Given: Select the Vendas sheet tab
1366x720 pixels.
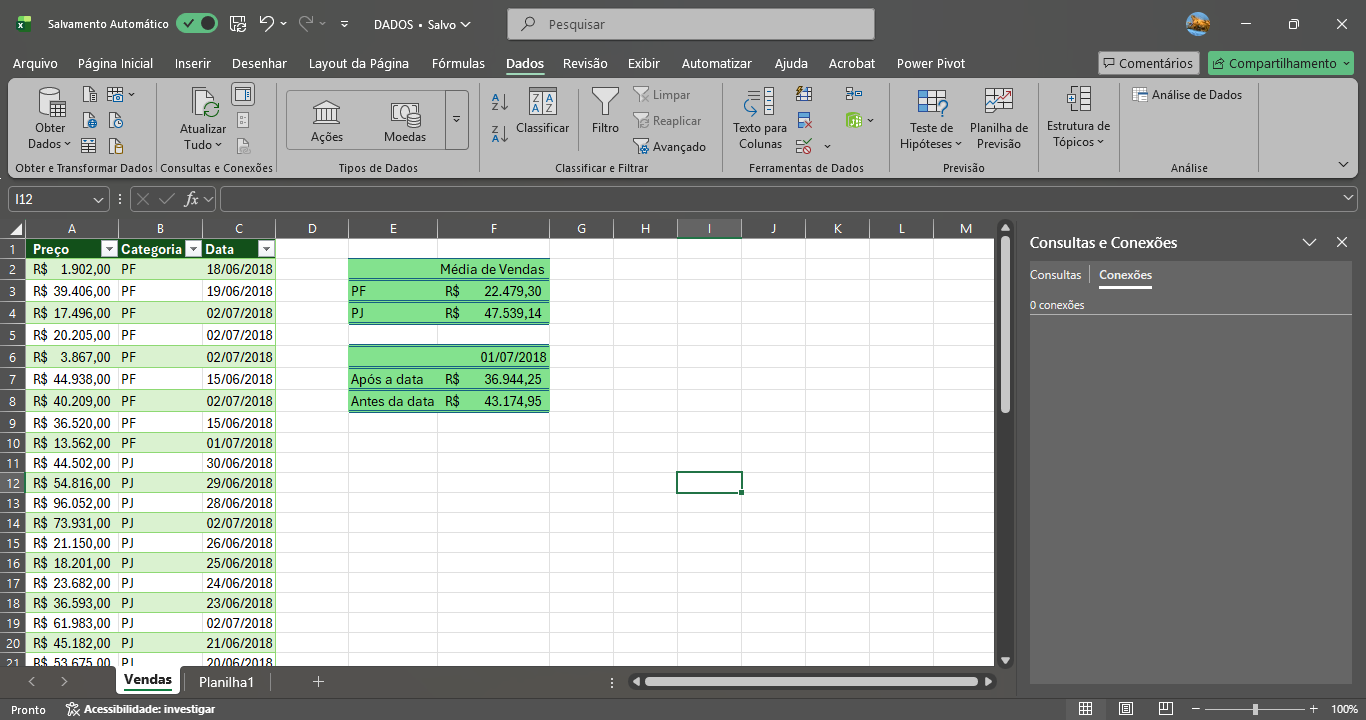Looking at the screenshot, I should (148, 680).
